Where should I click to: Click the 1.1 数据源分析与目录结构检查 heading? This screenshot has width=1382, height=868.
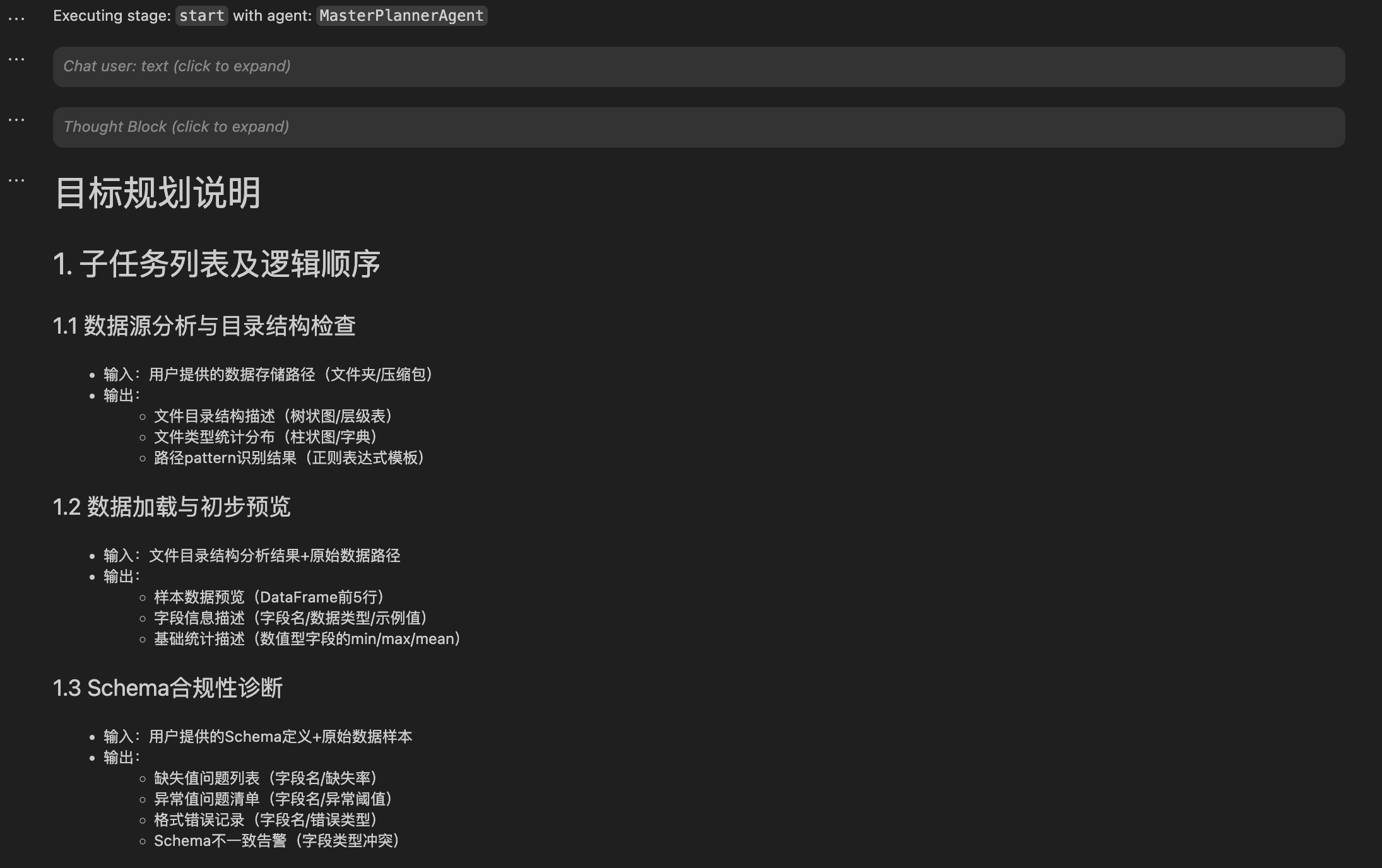coord(204,326)
